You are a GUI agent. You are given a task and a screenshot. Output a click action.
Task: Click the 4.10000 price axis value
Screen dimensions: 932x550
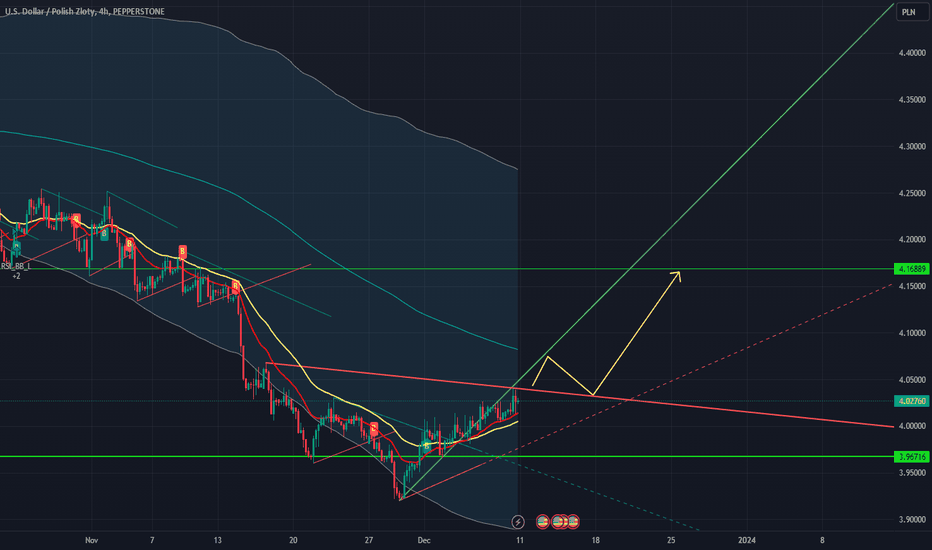[912, 333]
